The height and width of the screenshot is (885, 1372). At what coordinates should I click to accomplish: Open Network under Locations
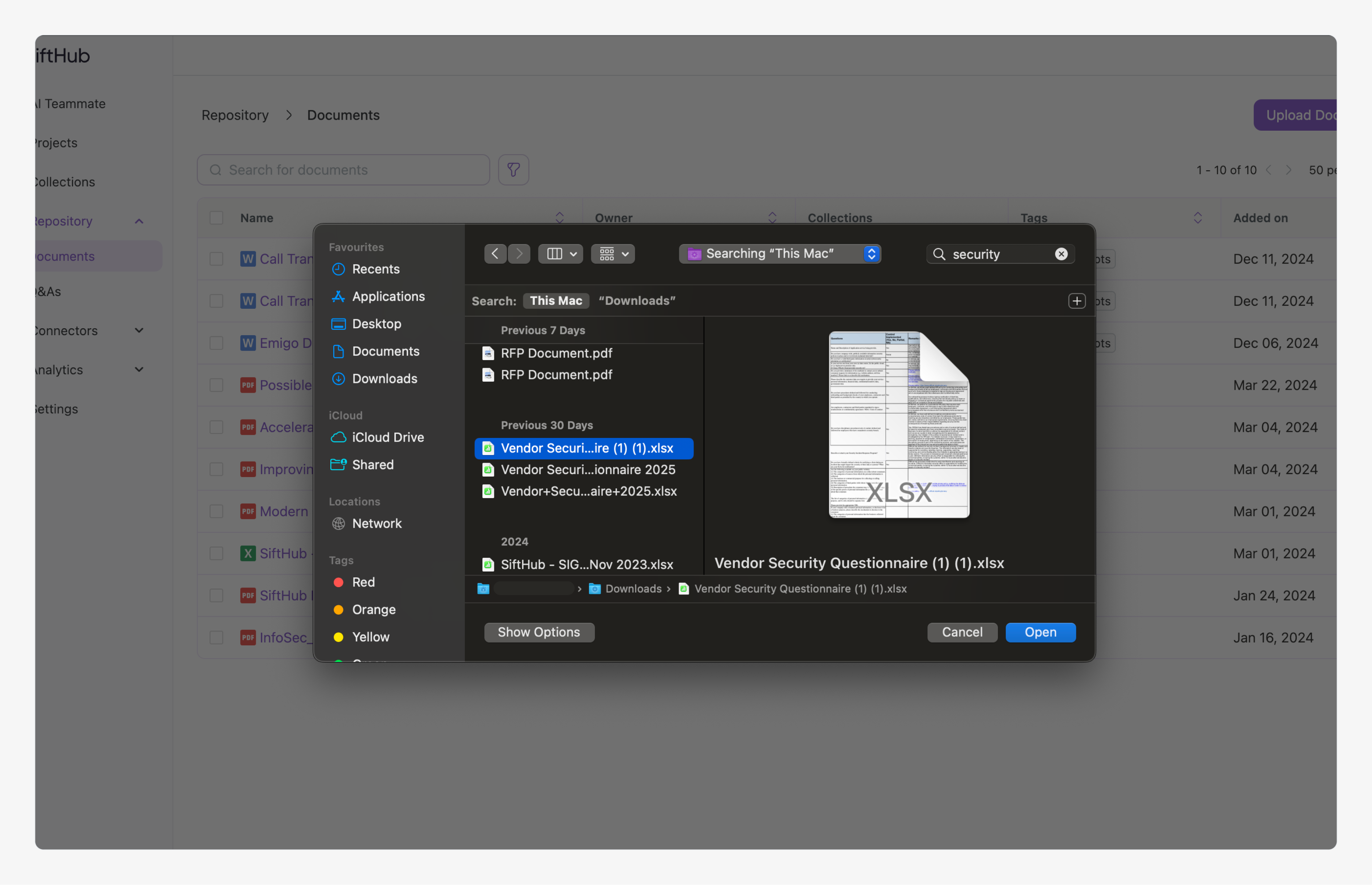(x=377, y=523)
